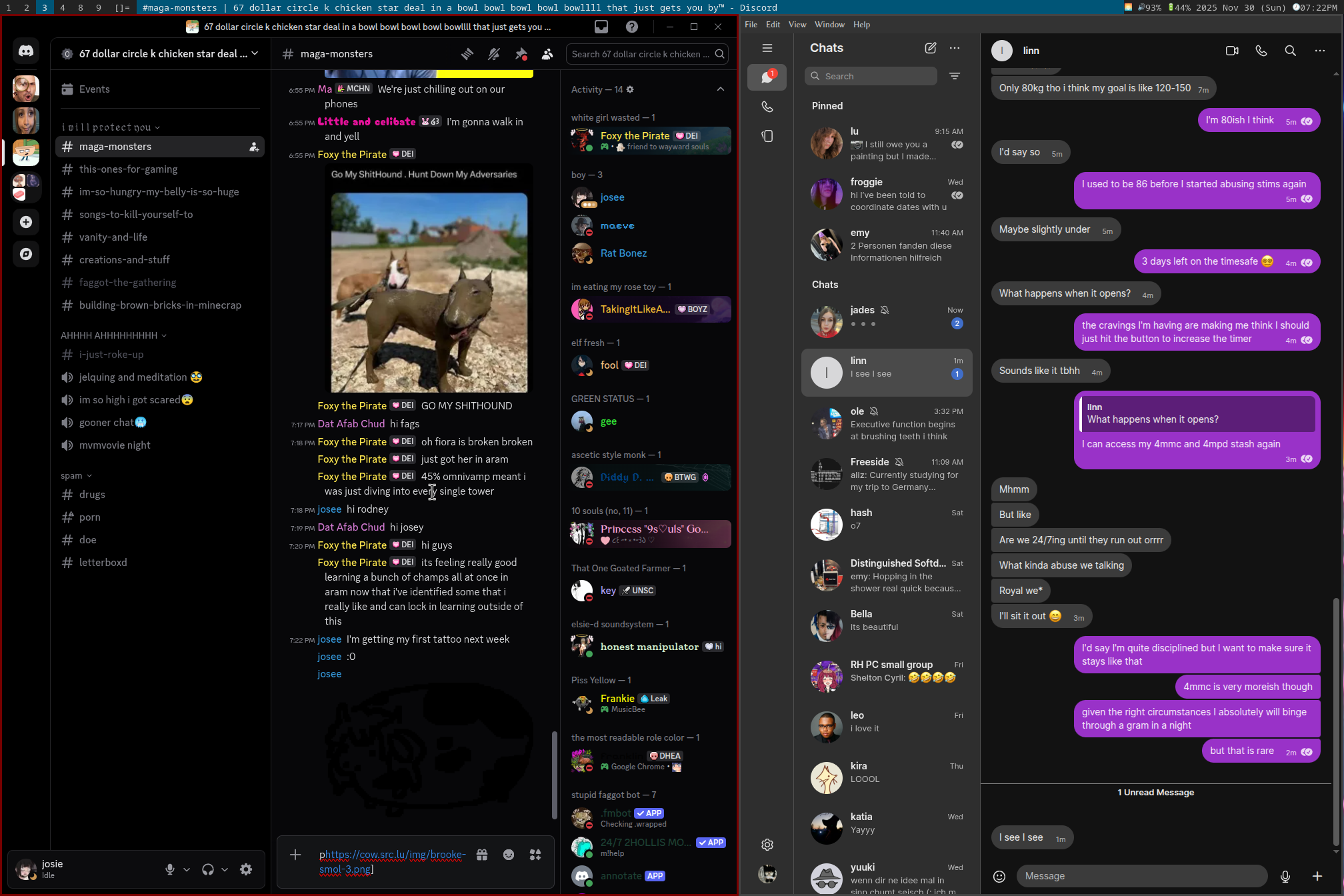Open the Events link in the channel list

coord(94,89)
